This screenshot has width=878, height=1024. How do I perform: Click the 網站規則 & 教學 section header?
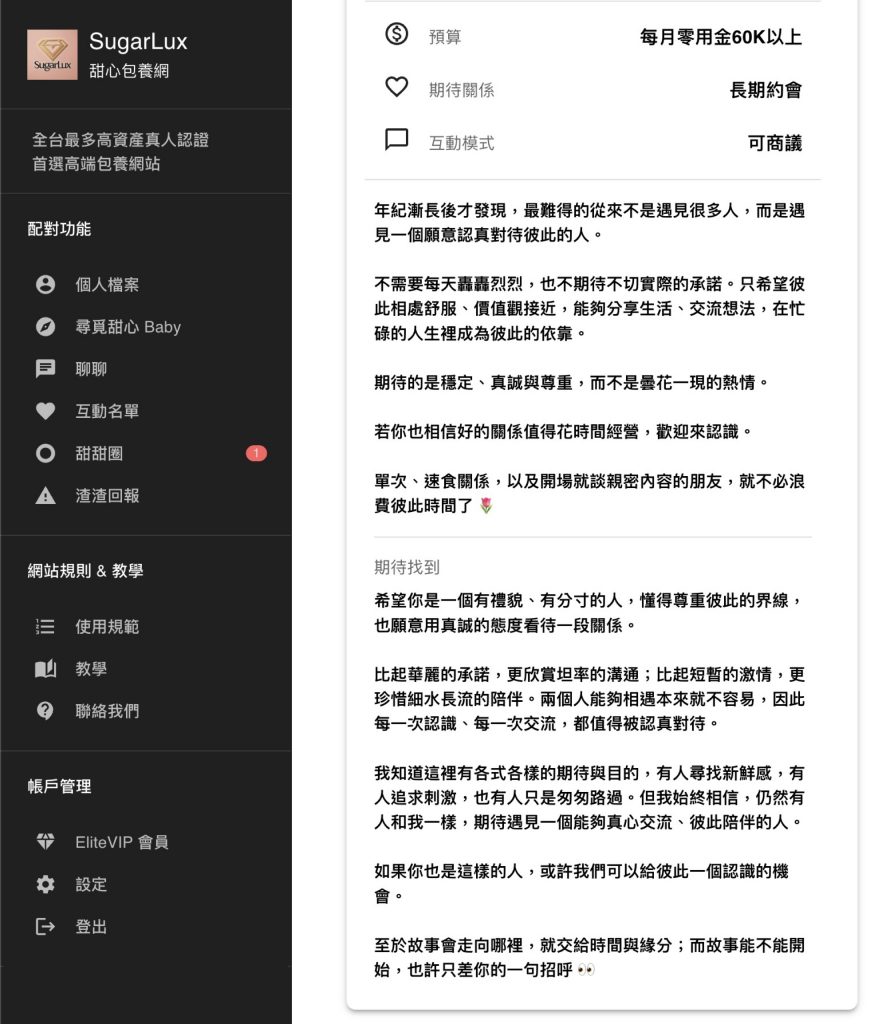pyautogui.click(x=85, y=571)
